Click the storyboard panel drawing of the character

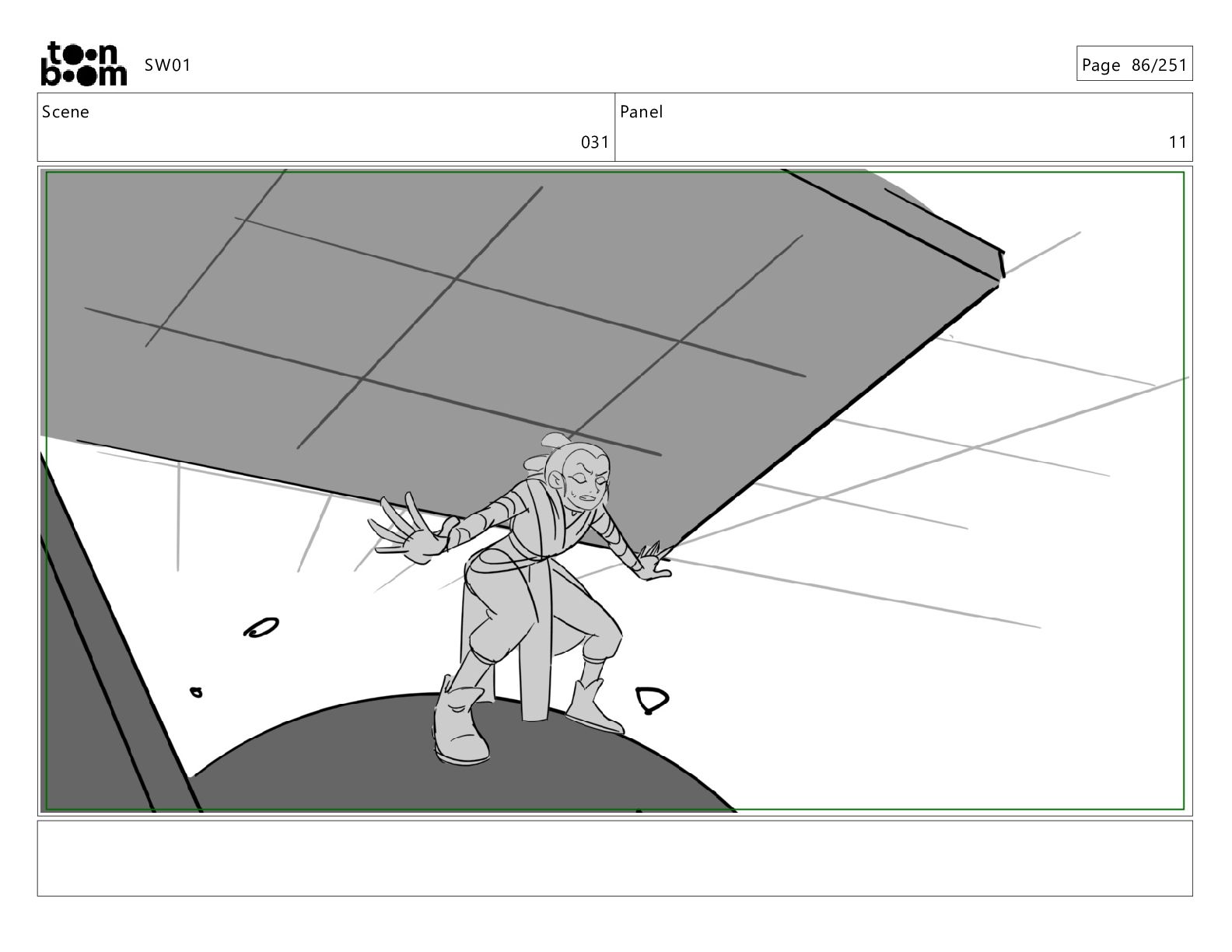click(614, 491)
